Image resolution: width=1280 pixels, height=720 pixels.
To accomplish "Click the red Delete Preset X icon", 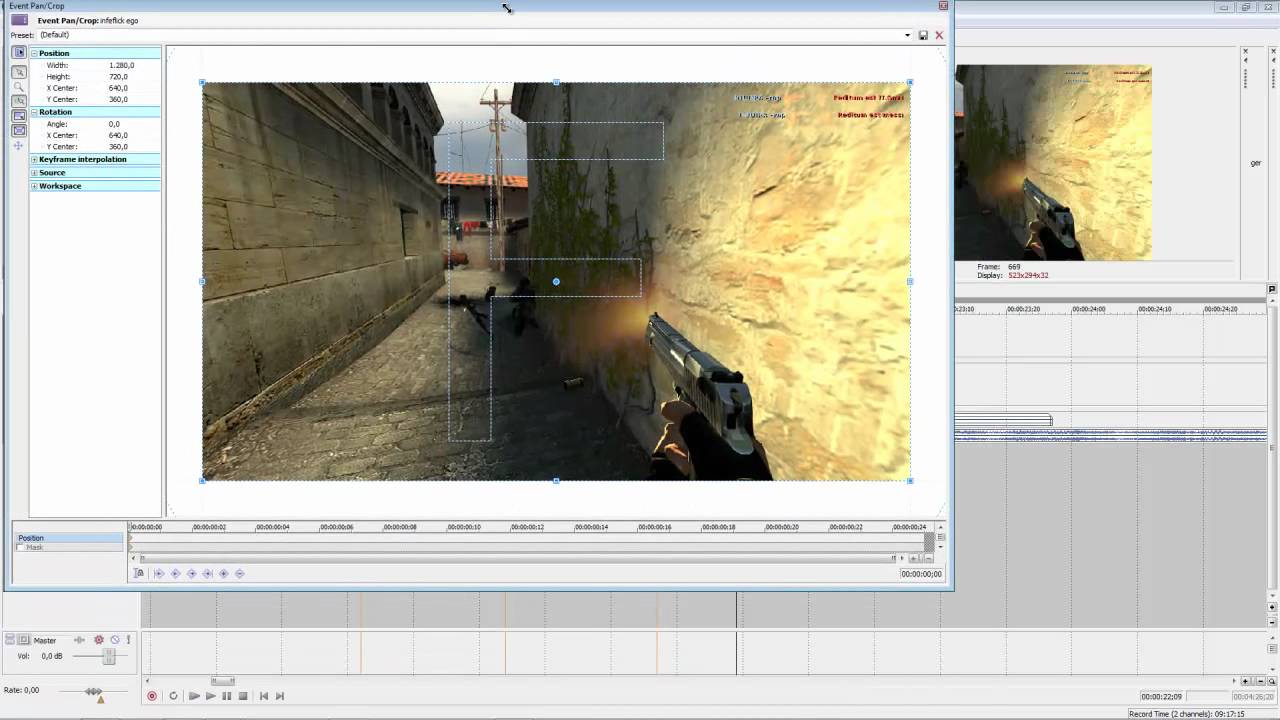I will [x=939, y=35].
